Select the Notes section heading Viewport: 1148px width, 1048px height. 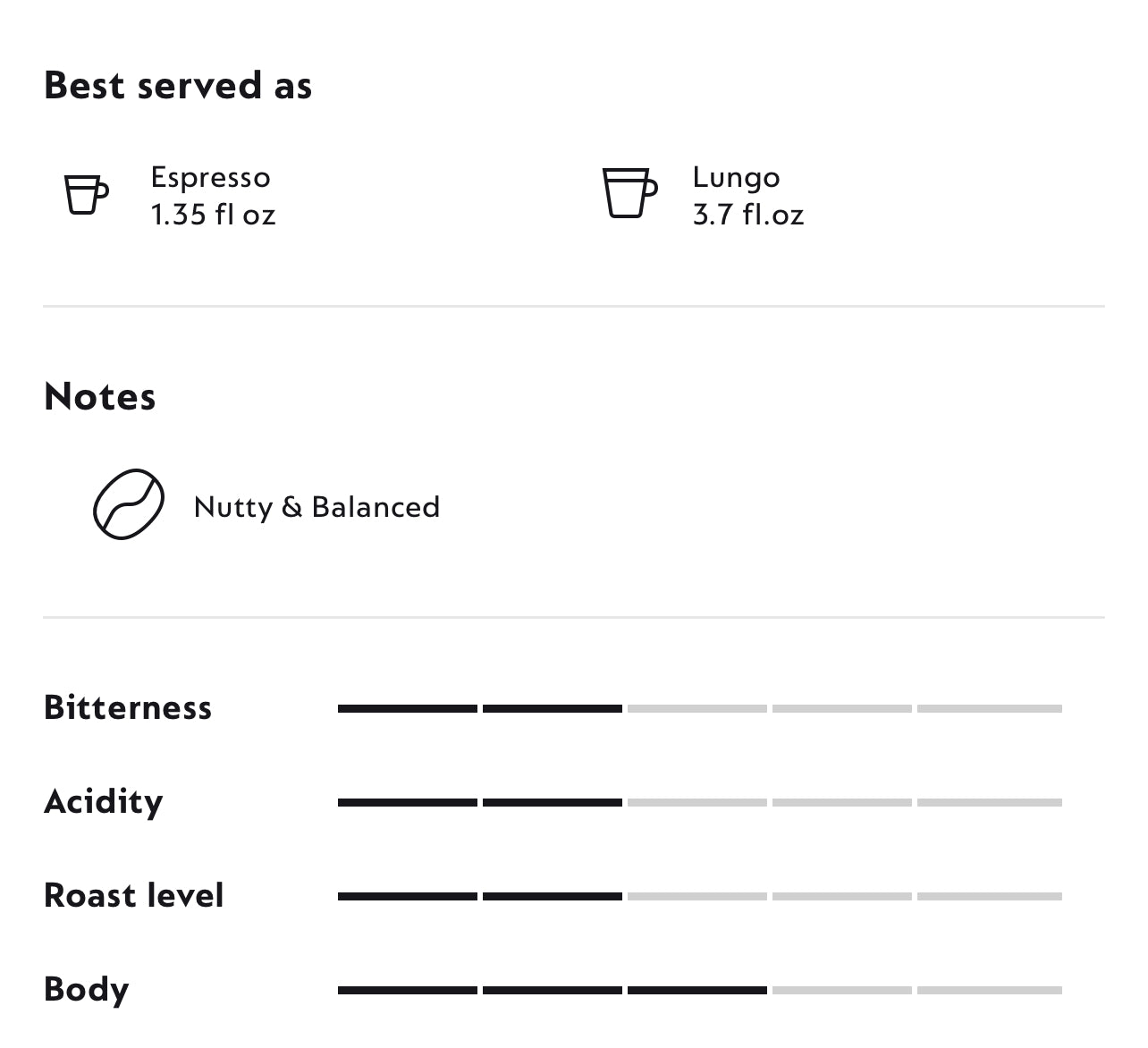click(x=99, y=396)
